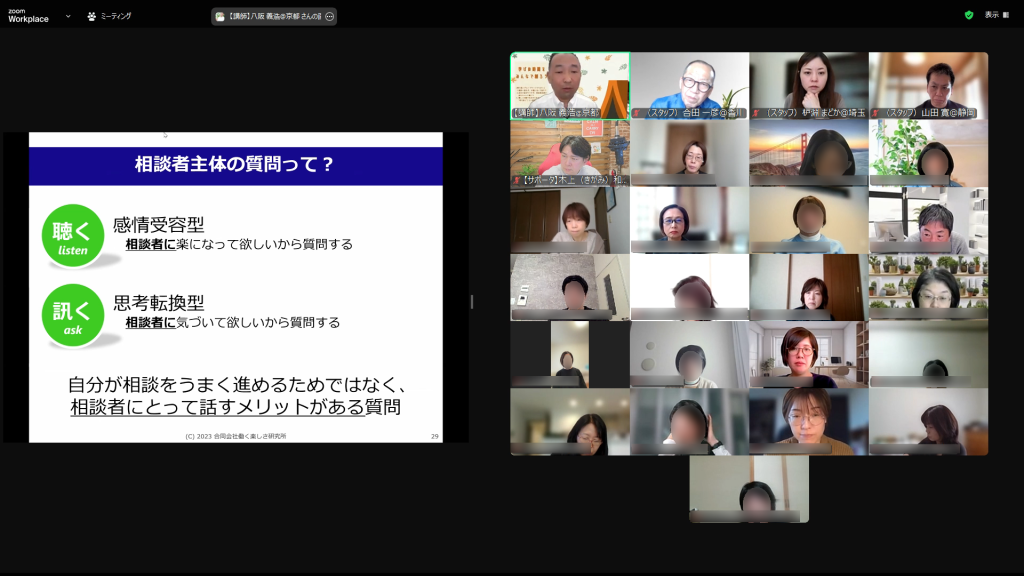Click the screen share icon in the sharing pill
This screenshot has height=576, width=1024.
coord(220,17)
